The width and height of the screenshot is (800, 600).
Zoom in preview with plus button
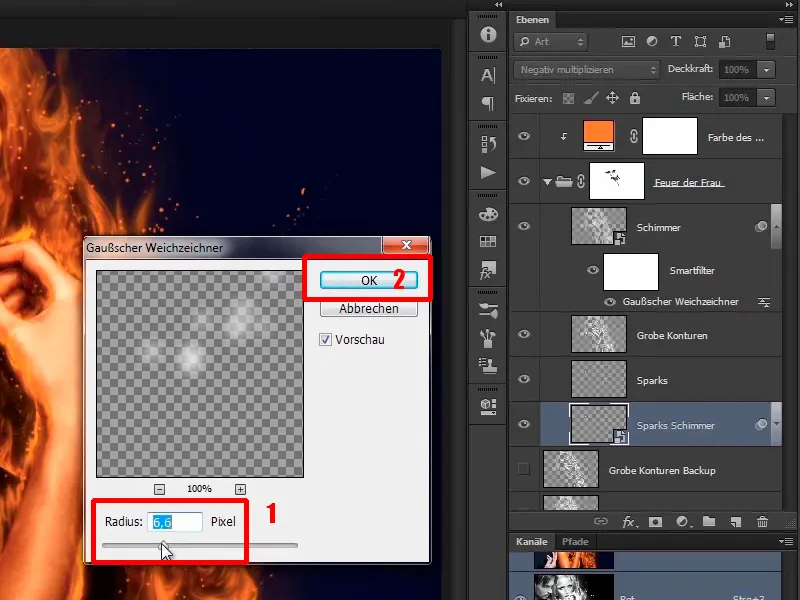240,489
